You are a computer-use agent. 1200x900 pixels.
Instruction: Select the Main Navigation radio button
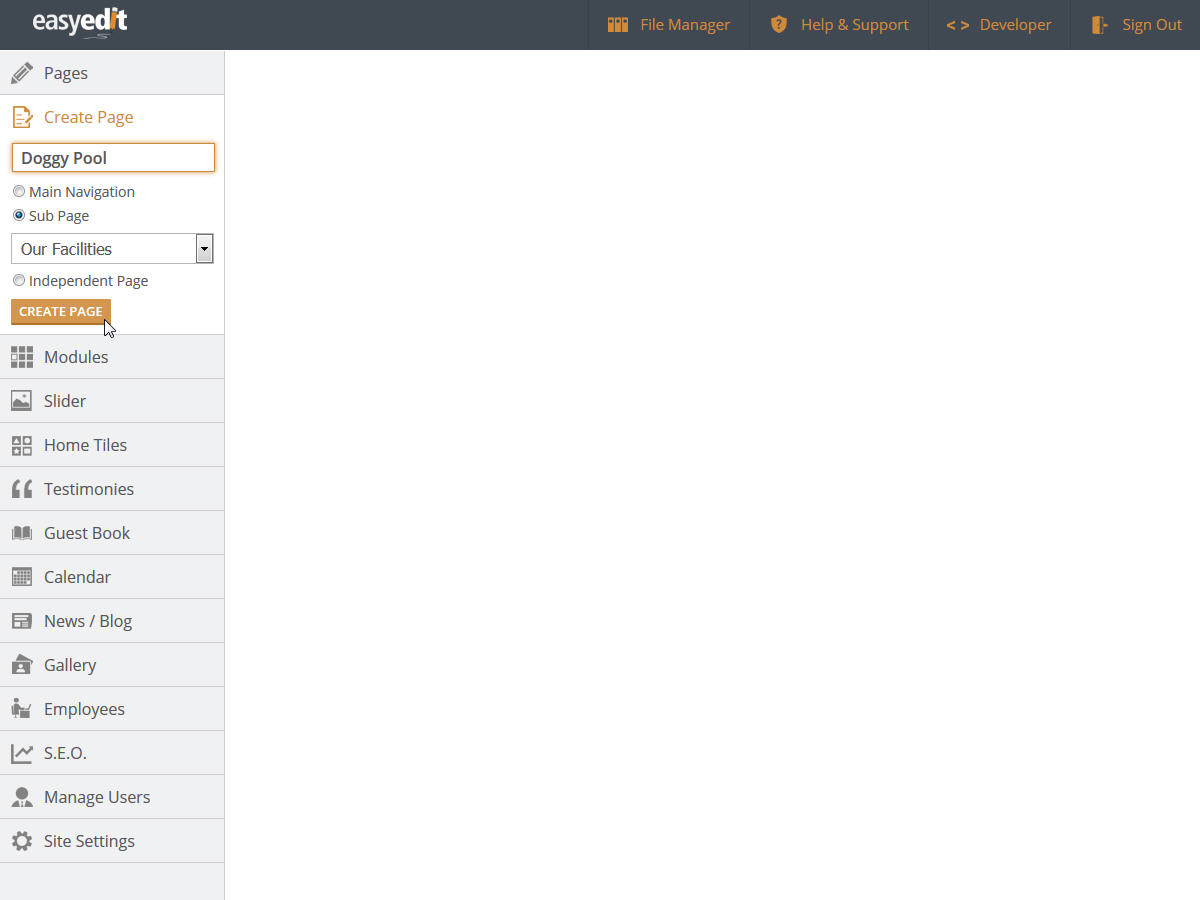(19, 192)
